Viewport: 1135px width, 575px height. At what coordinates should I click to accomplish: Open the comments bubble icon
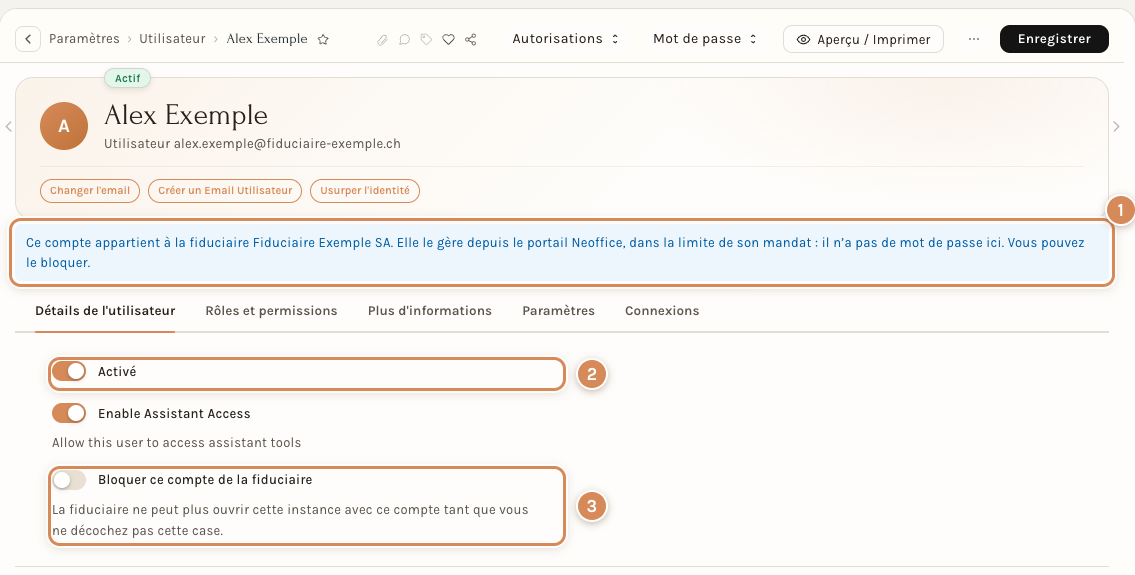[x=405, y=40]
